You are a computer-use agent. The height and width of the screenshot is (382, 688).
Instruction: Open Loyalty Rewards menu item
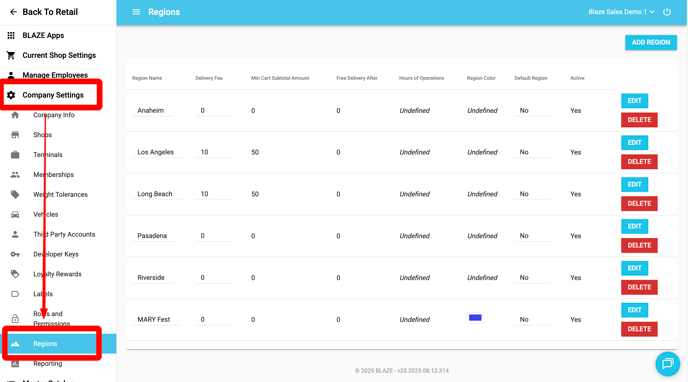(57, 274)
